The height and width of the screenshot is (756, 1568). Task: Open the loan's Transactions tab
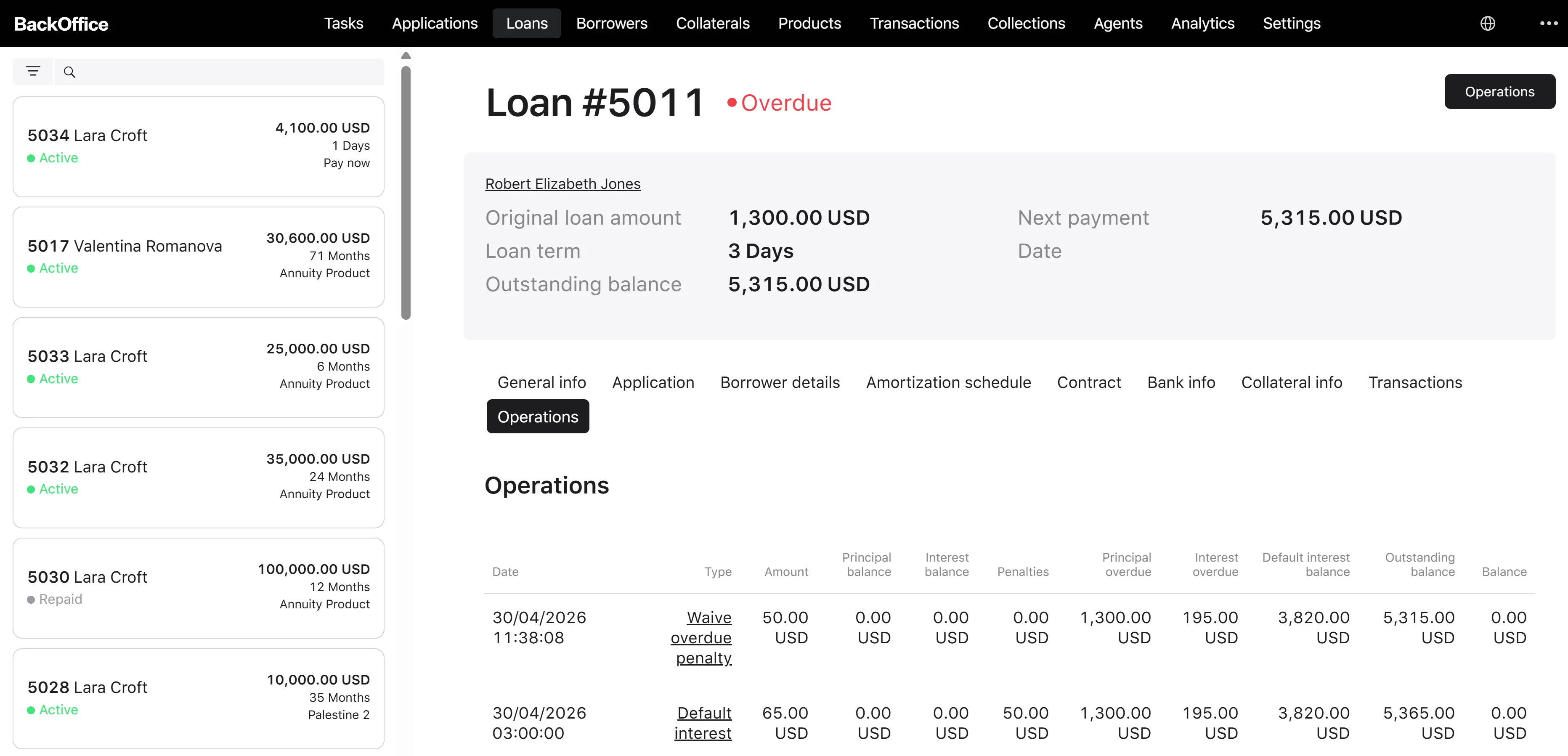1415,382
